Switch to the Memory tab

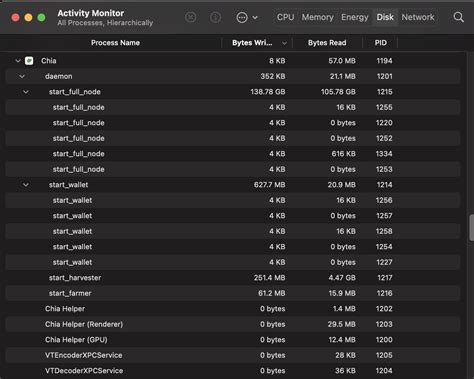point(317,17)
